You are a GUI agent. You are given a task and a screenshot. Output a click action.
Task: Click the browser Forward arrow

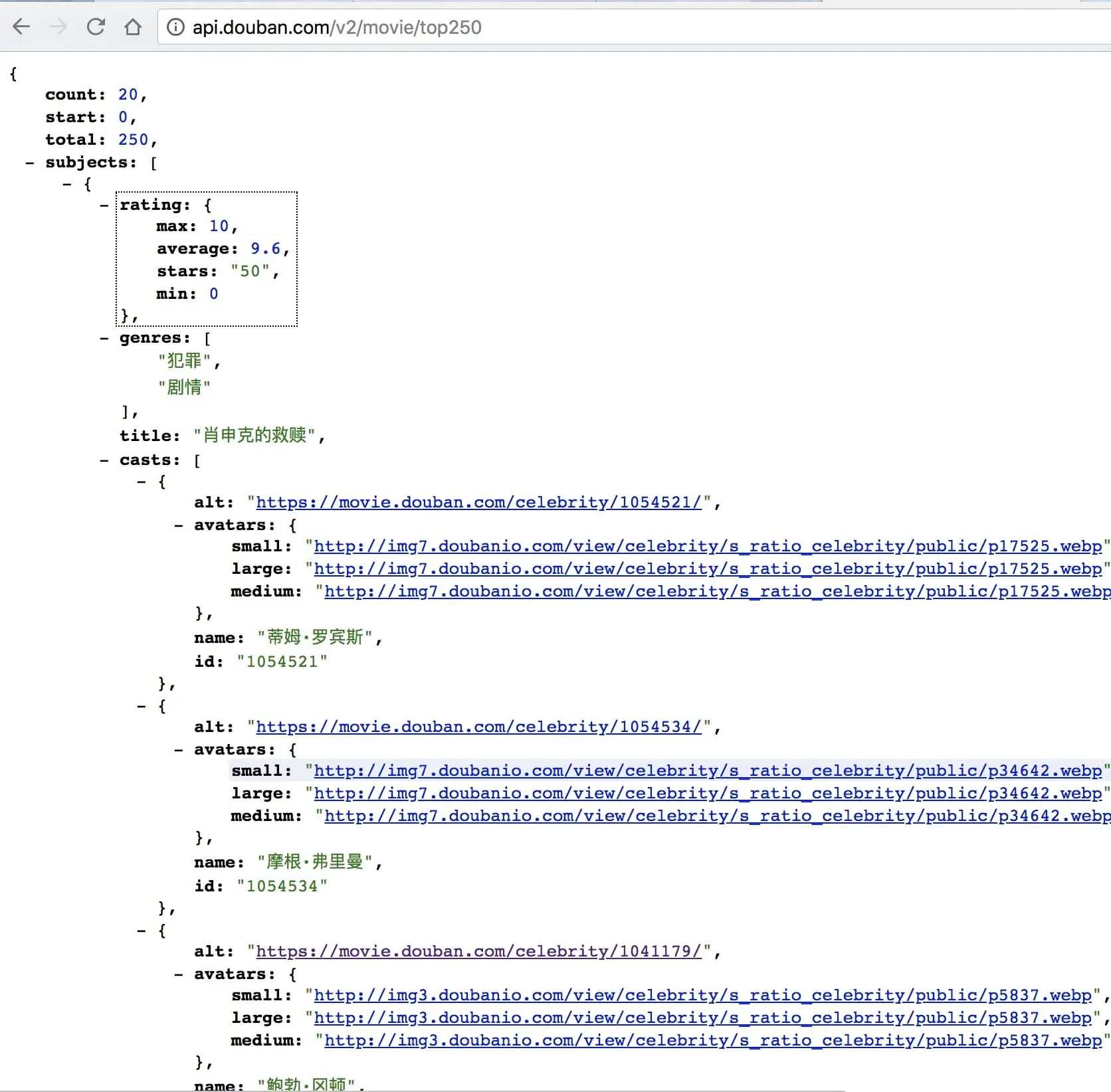point(58,27)
